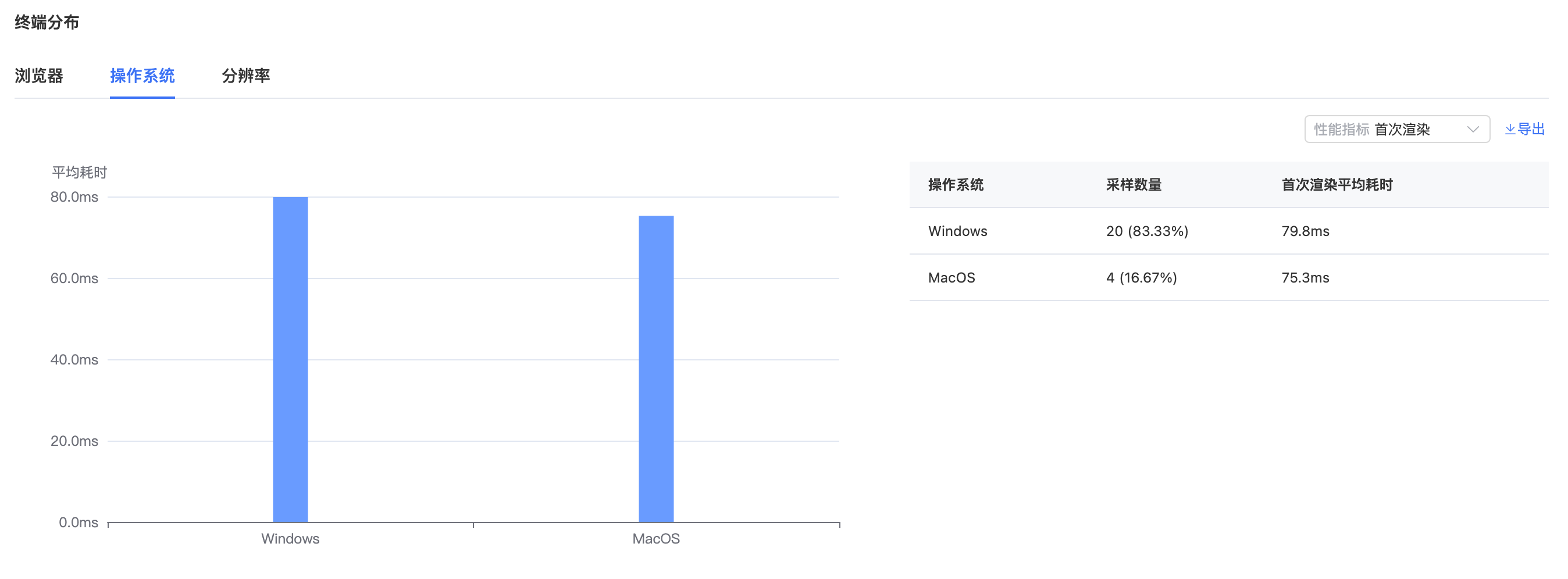Viewport: 1568px width, 579px height.
Task: Click the 操作系统 column header
Action: pyautogui.click(x=956, y=184)
